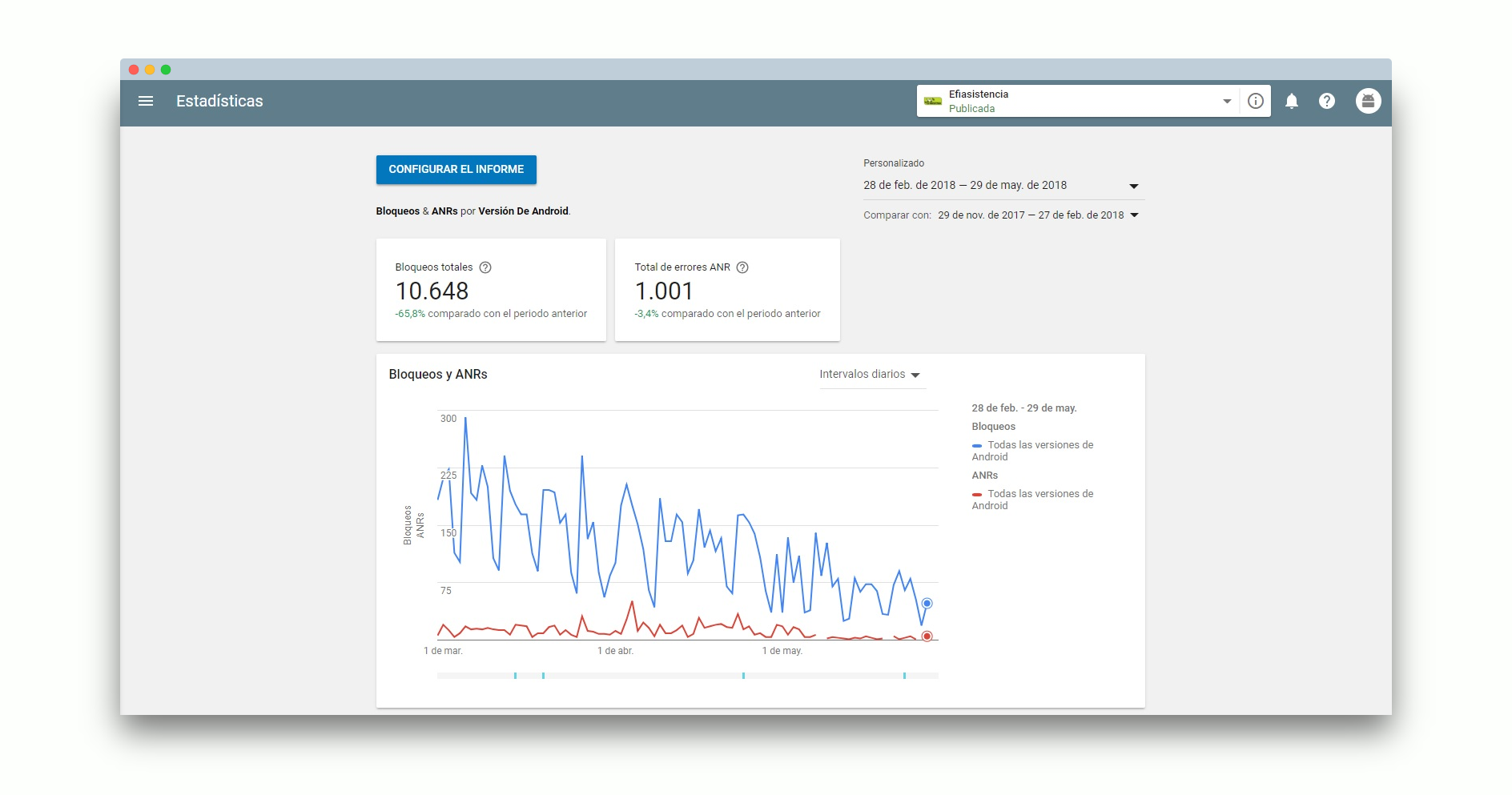Screen dimensions: 1512x795
Task: Toggle ANRs red legend entry
Action: click(1032, 500)
